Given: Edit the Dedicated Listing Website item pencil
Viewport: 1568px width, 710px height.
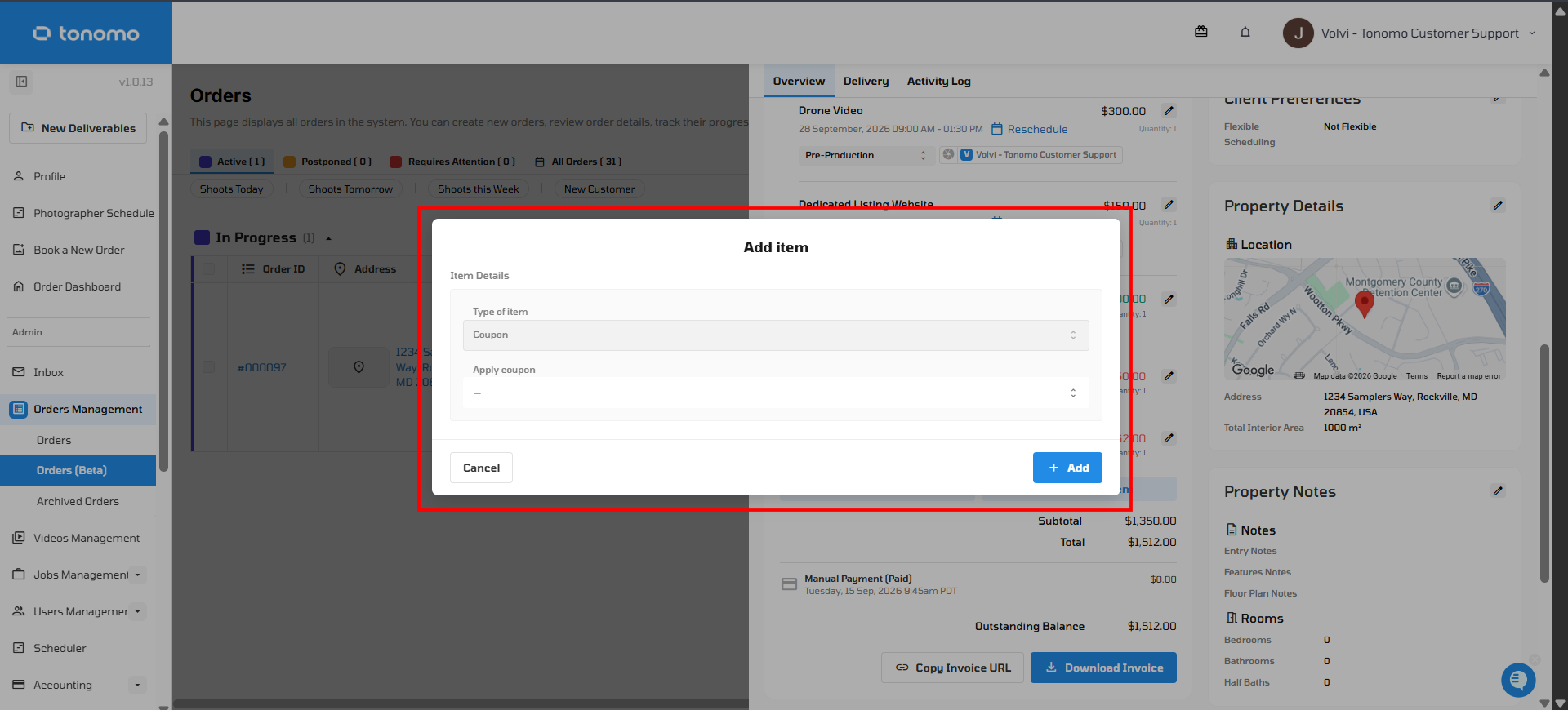Looking at the screenshot, I should tap(1169, 205).
